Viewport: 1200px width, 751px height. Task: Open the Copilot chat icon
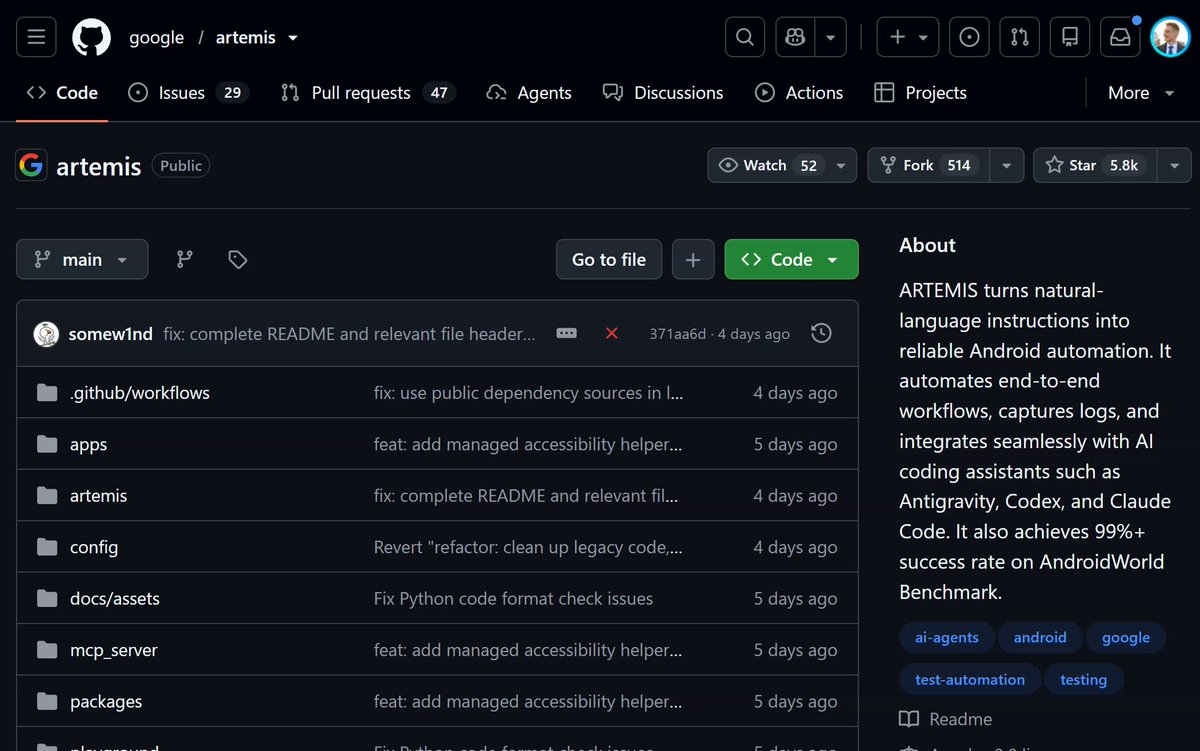coord(796,37)
